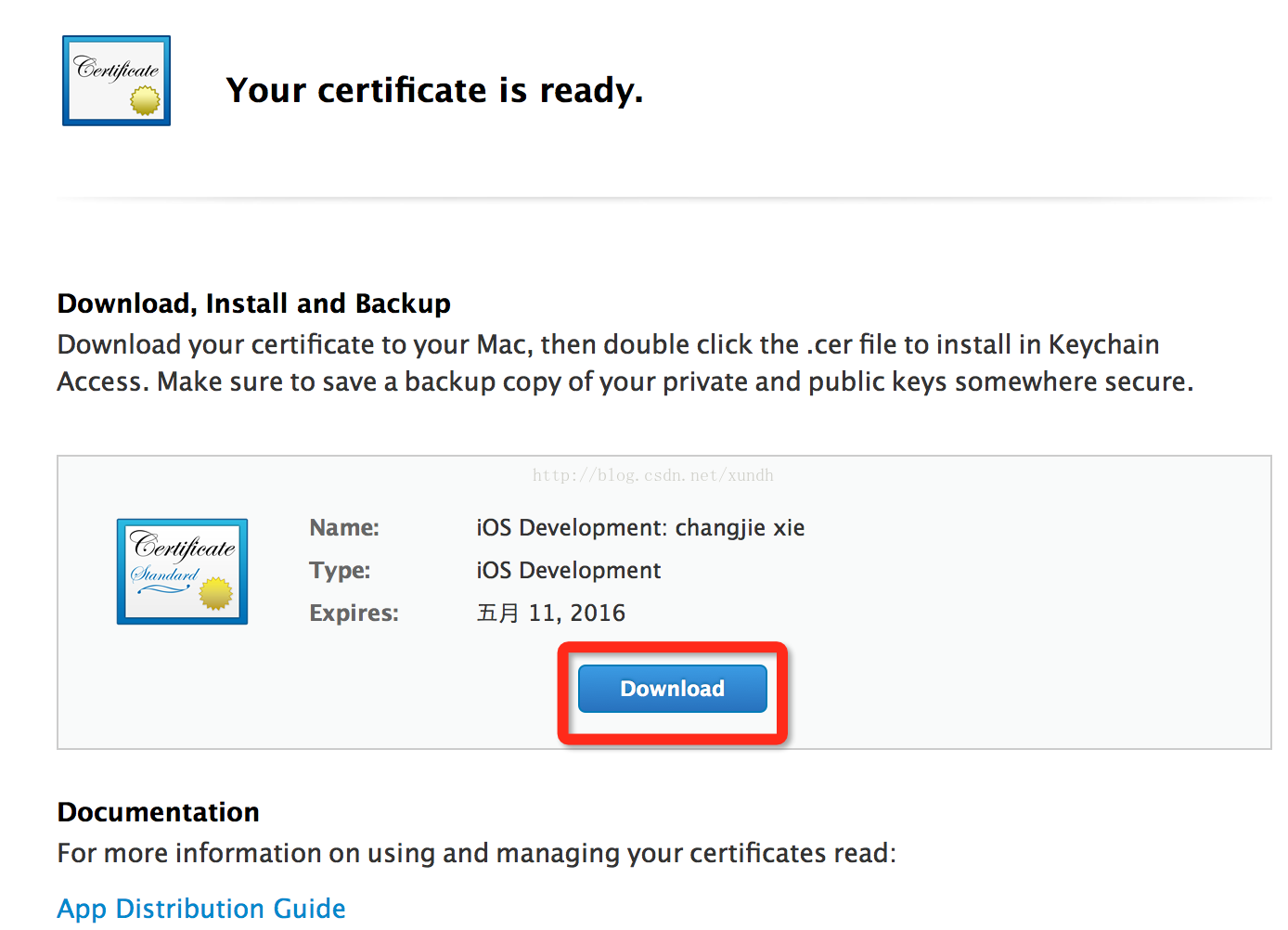Click the paragraph 'Download your certificate to your Mac'
1288x930 pixels.
click(625, 363)
